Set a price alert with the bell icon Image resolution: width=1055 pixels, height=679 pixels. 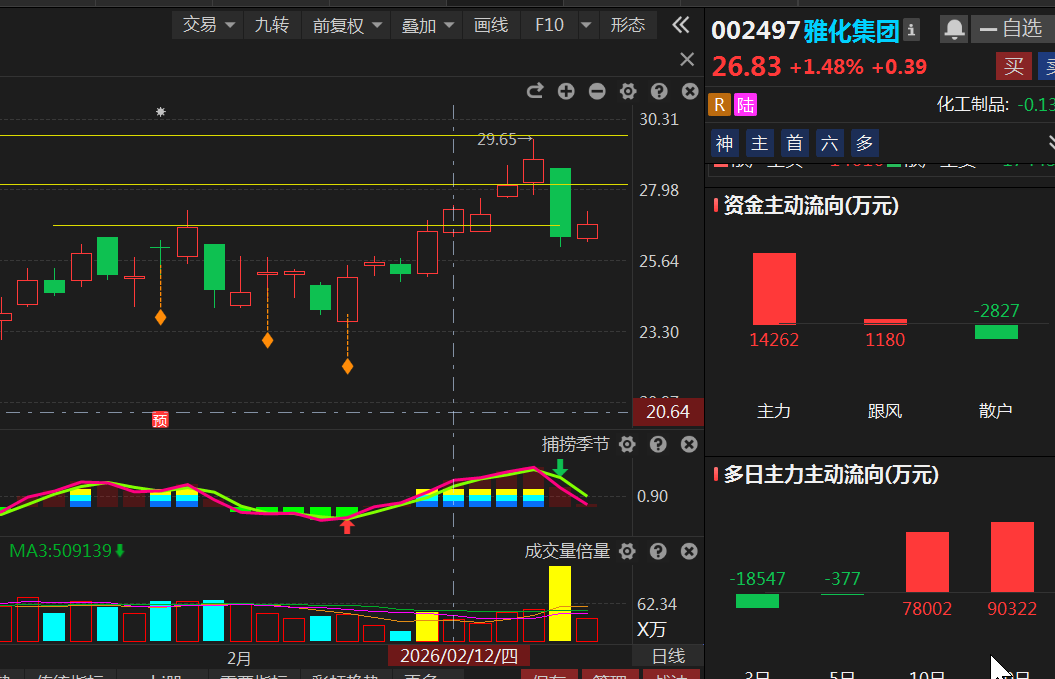tap(953, 29)
